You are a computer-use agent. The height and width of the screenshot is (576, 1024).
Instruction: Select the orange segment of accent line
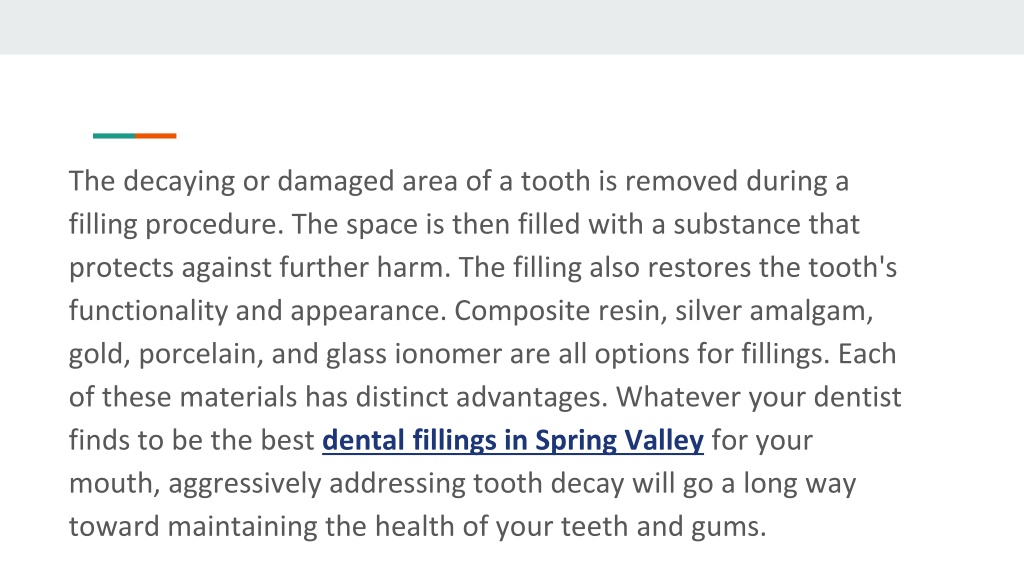click(155, 136)
